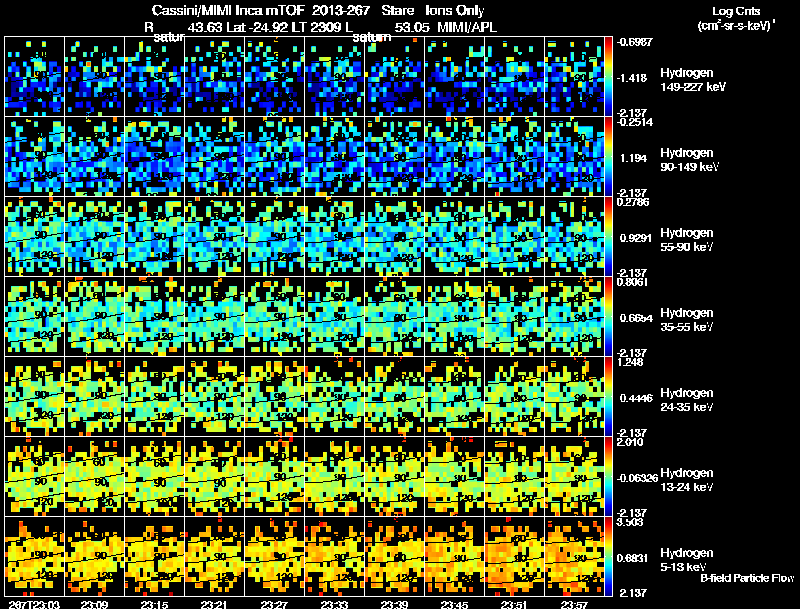
Task: Click the -0.06326 colorbar midpoint value
Action: point(637,478)
